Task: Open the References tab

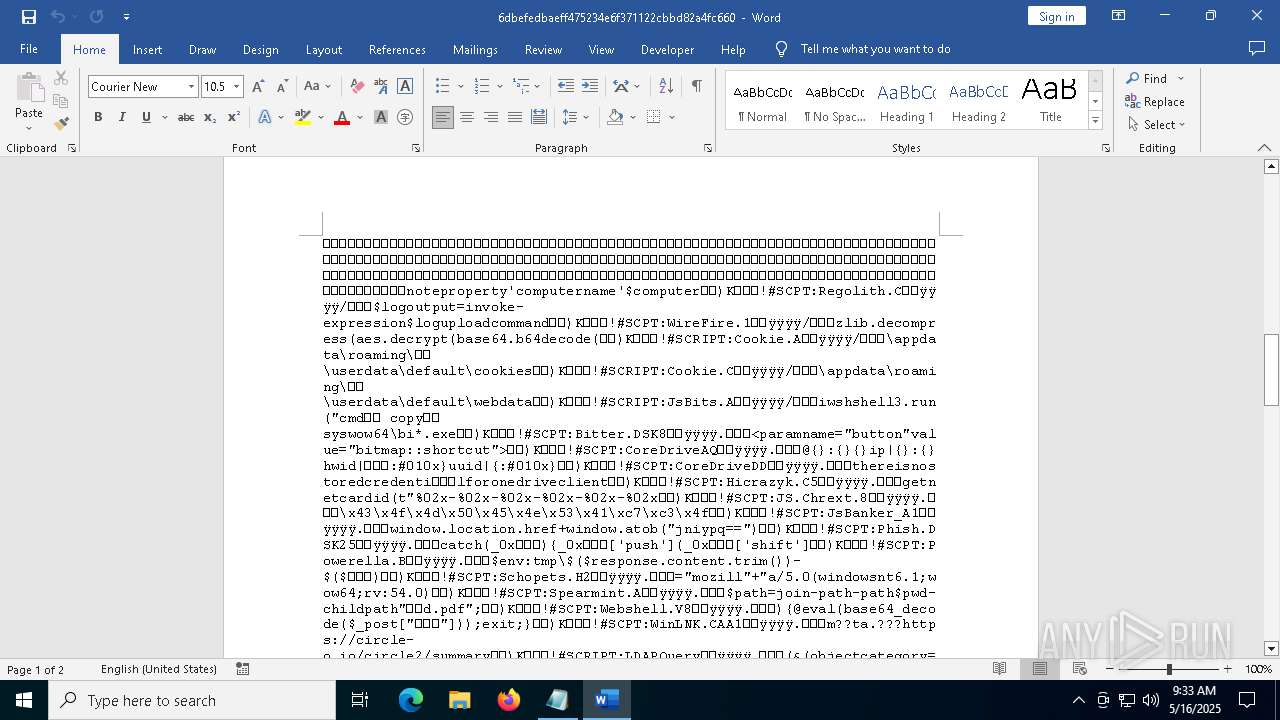Action: point(397,49)
